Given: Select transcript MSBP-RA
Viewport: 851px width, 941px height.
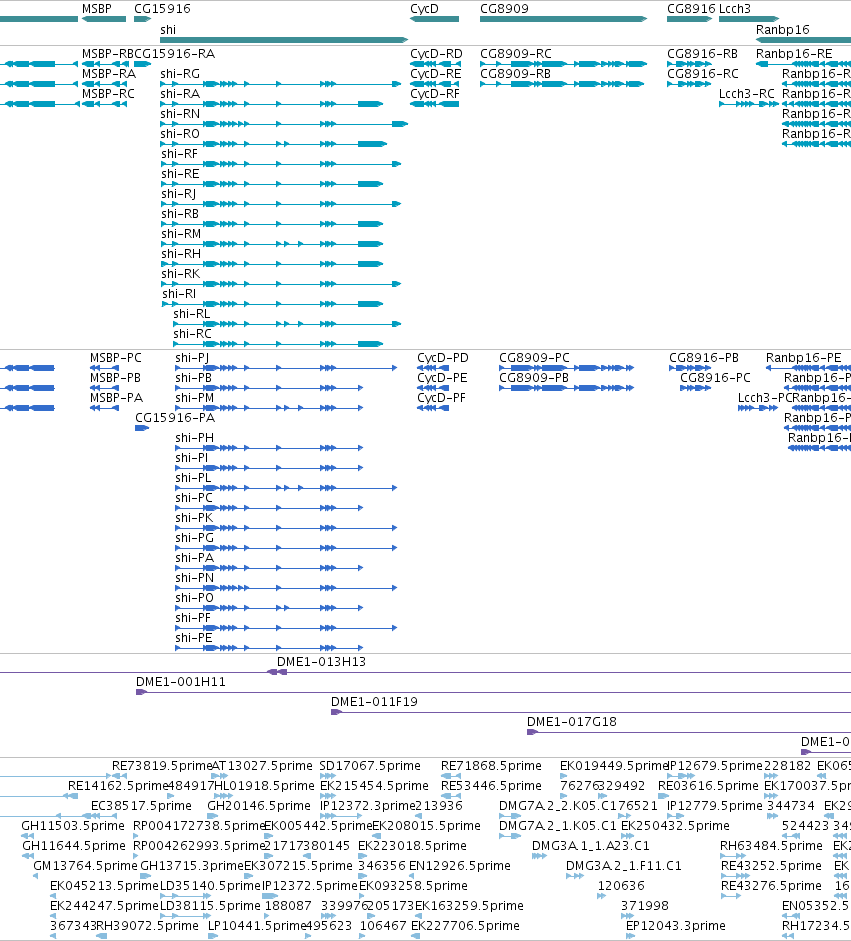Looking at the screenshot, I should pyautogui.click(x=104, y=84).
